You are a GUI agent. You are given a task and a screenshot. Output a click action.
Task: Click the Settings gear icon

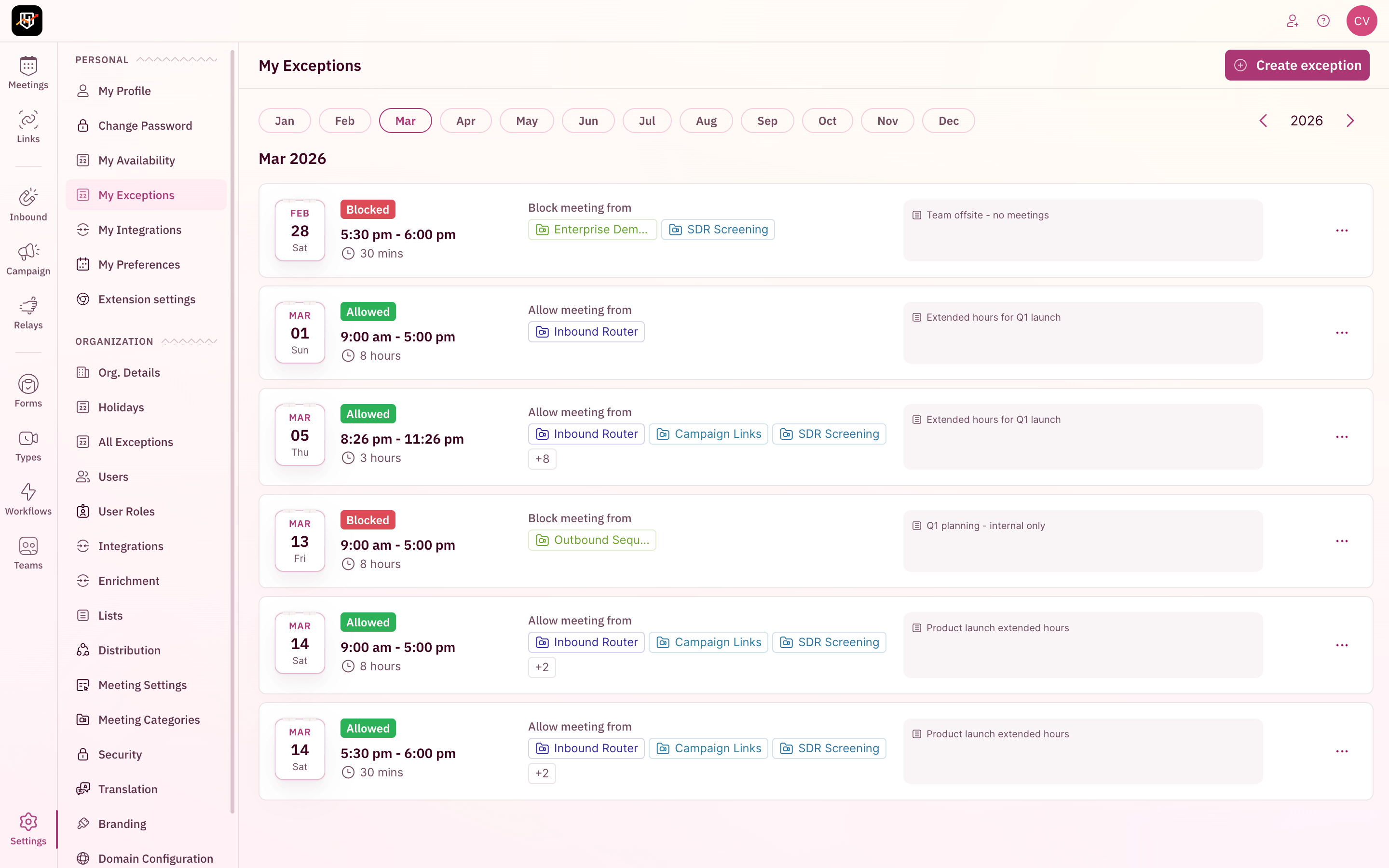coord(28,822)
